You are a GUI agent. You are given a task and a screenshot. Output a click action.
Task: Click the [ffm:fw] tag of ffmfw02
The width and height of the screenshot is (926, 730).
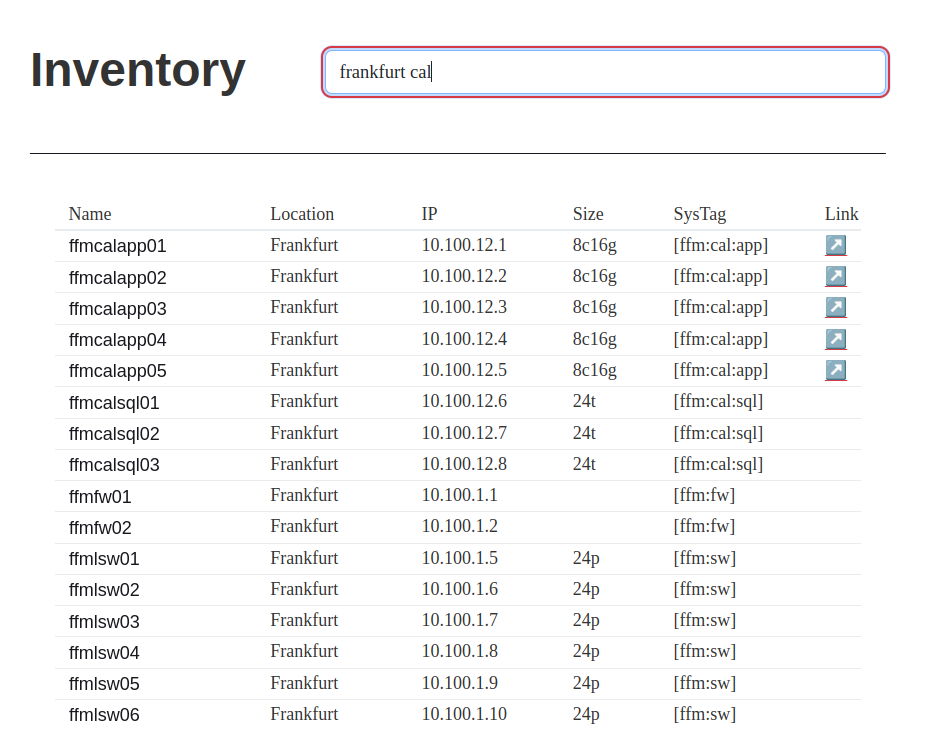704,526
